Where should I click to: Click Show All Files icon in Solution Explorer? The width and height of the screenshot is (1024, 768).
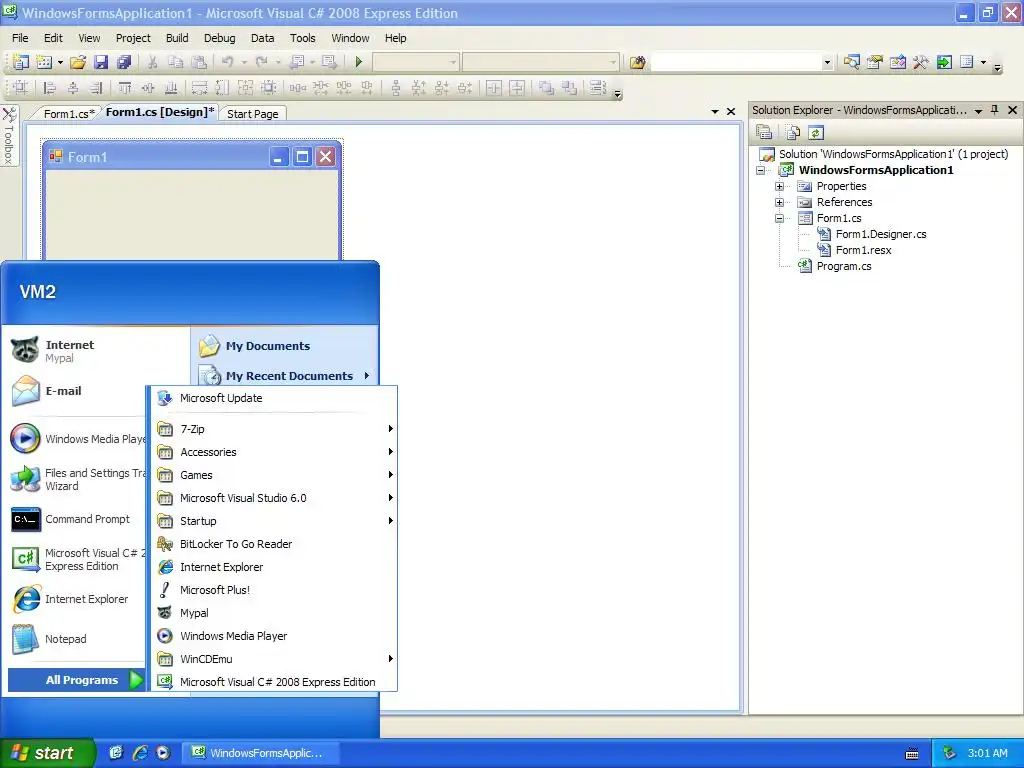(793, 133)
